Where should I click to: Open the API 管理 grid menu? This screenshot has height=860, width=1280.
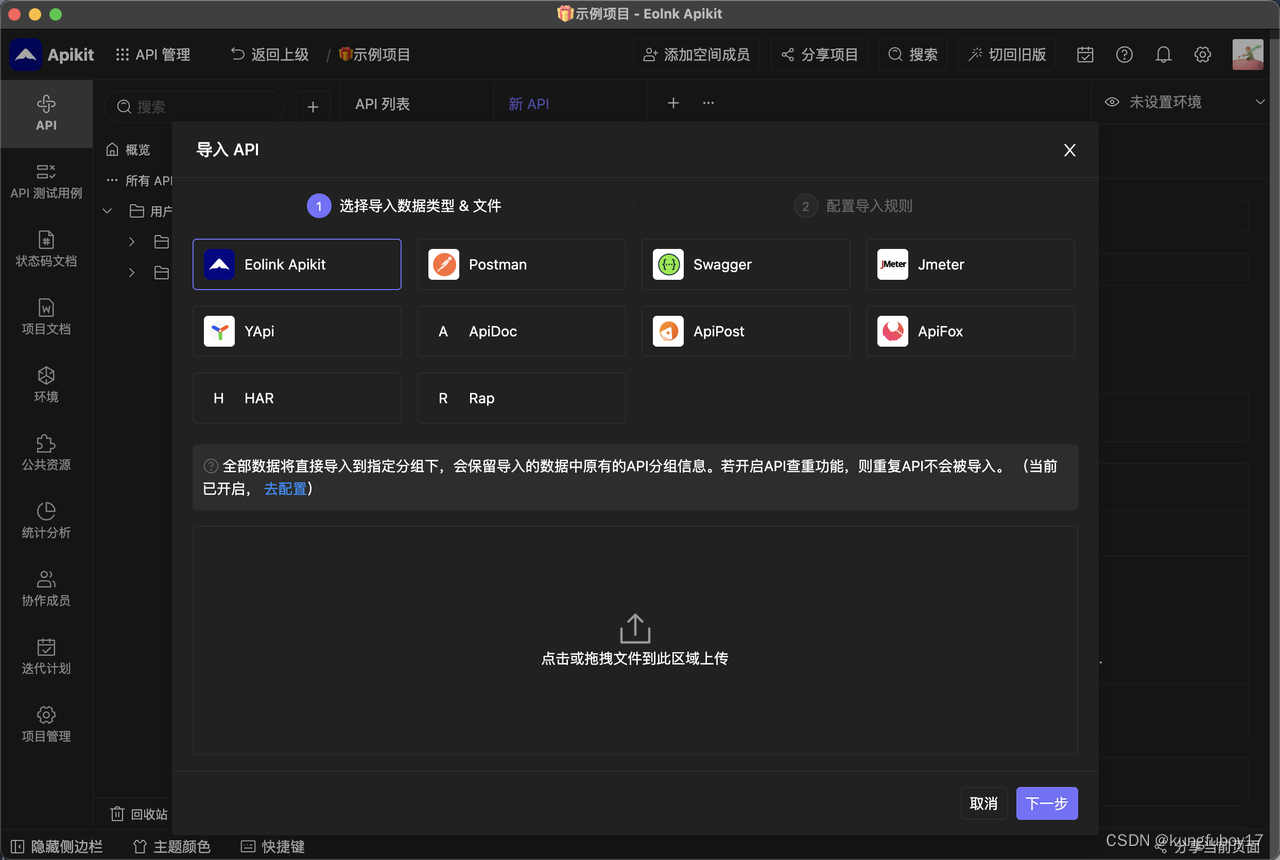(152, 55)
